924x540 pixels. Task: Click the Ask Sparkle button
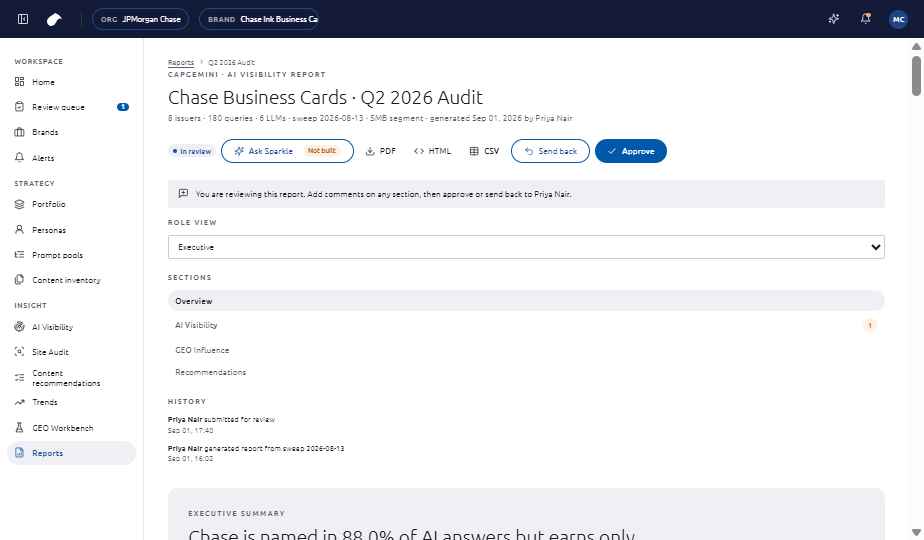click(x=287, y=151)
